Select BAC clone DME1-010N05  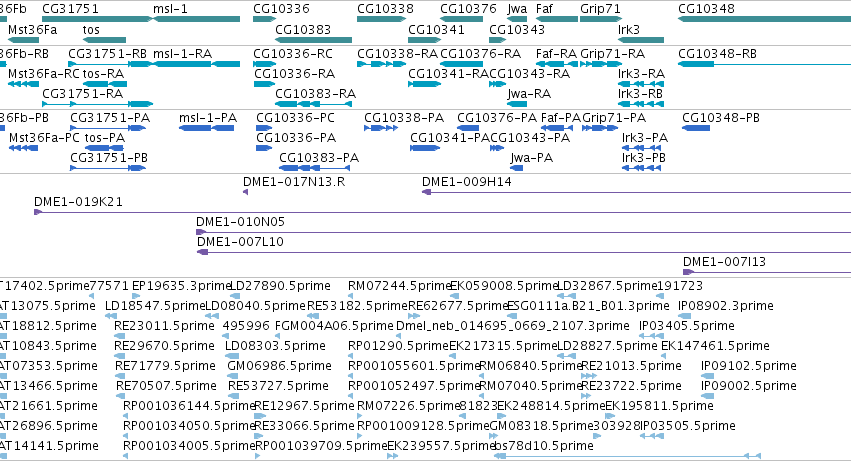pos(240,222)
